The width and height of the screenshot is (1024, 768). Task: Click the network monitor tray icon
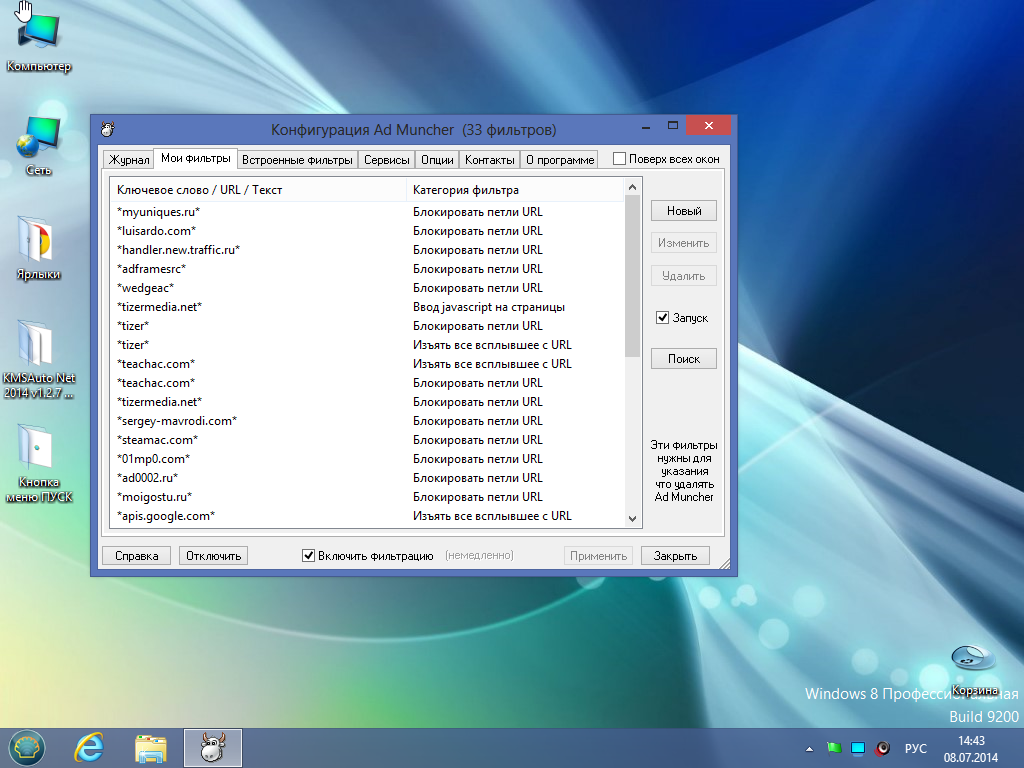coord(858,748)
